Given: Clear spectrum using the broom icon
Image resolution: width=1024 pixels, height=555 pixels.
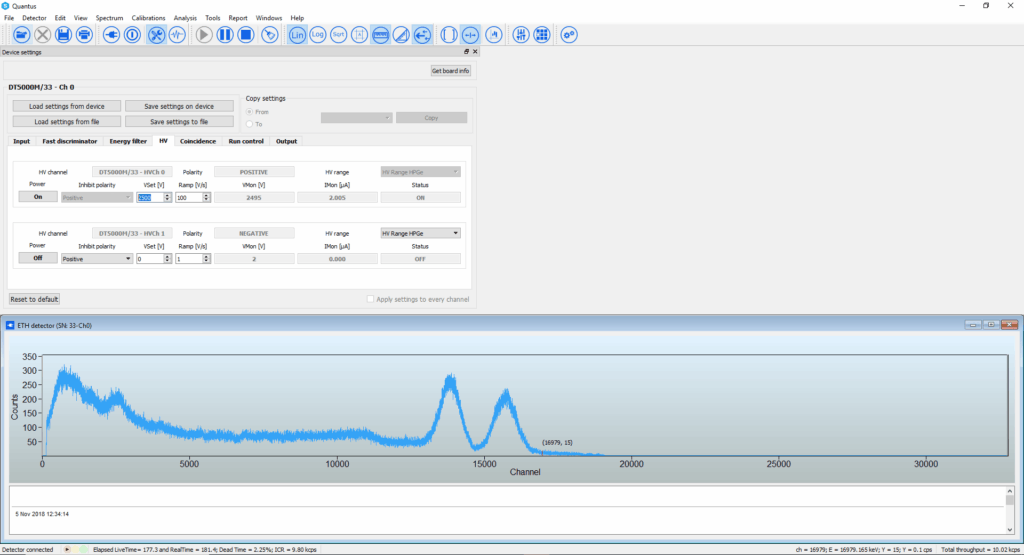Looking at the screenshot, I should pos(270,35).
